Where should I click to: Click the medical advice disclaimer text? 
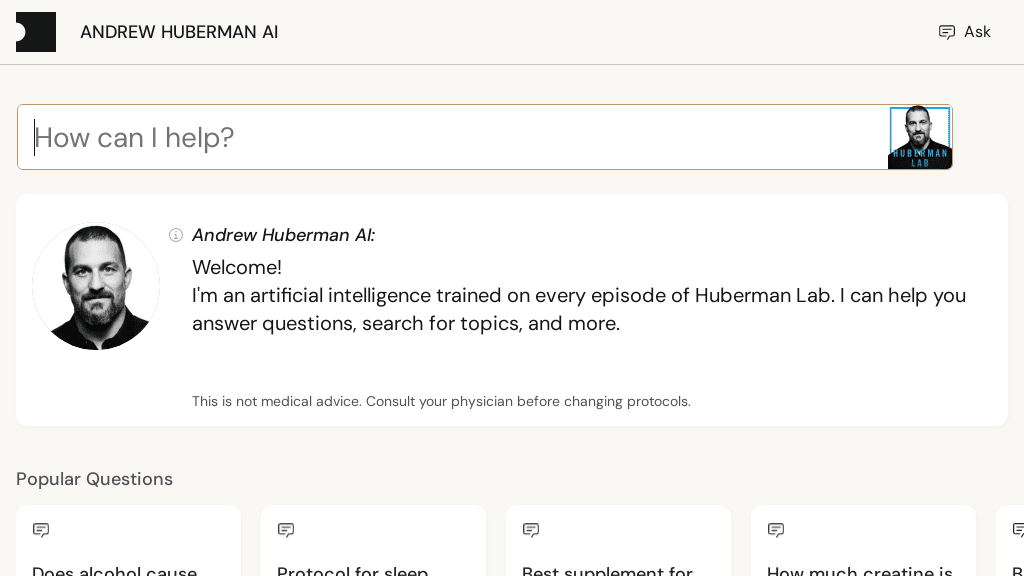(x=441, y=401)
